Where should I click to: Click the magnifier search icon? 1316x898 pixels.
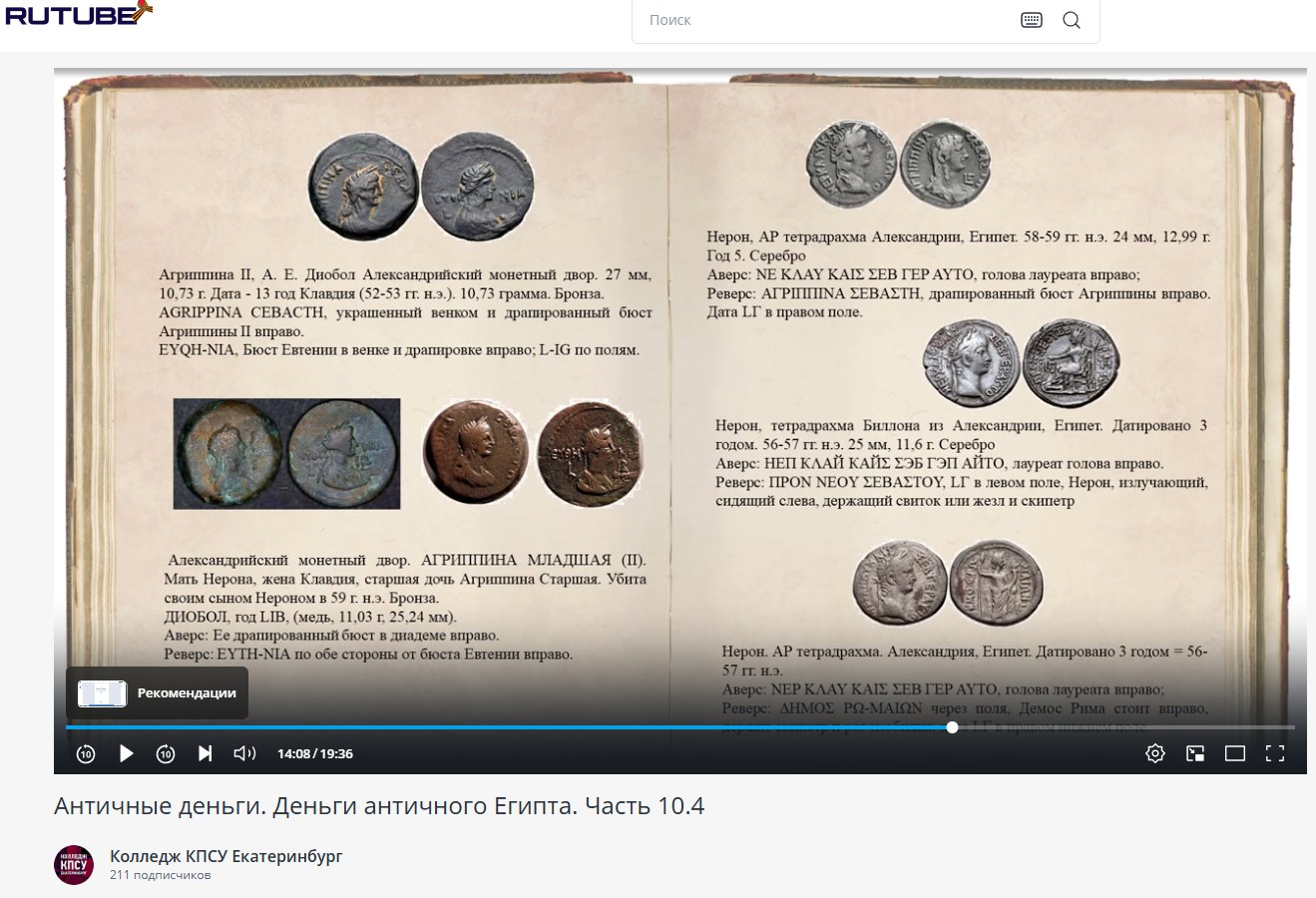pyautogui.click(x=1072, y=20)
